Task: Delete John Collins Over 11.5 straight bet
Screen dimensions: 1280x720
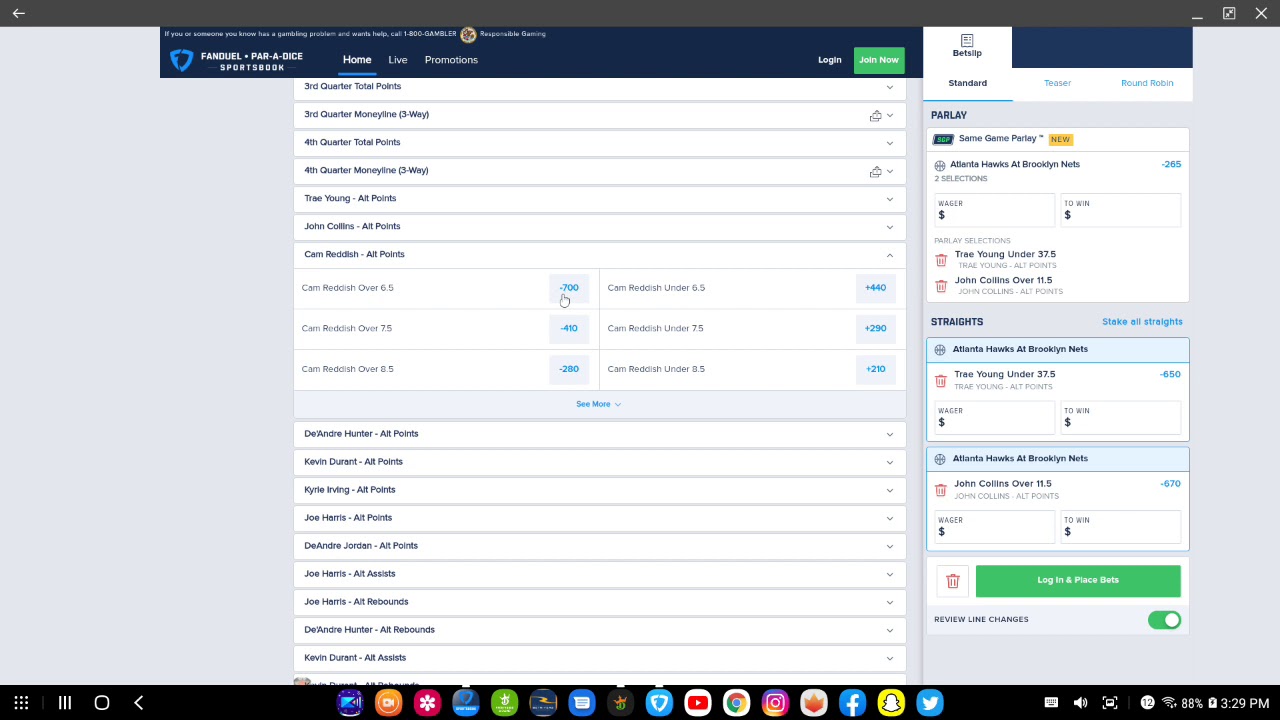Action: pos(940,490)
